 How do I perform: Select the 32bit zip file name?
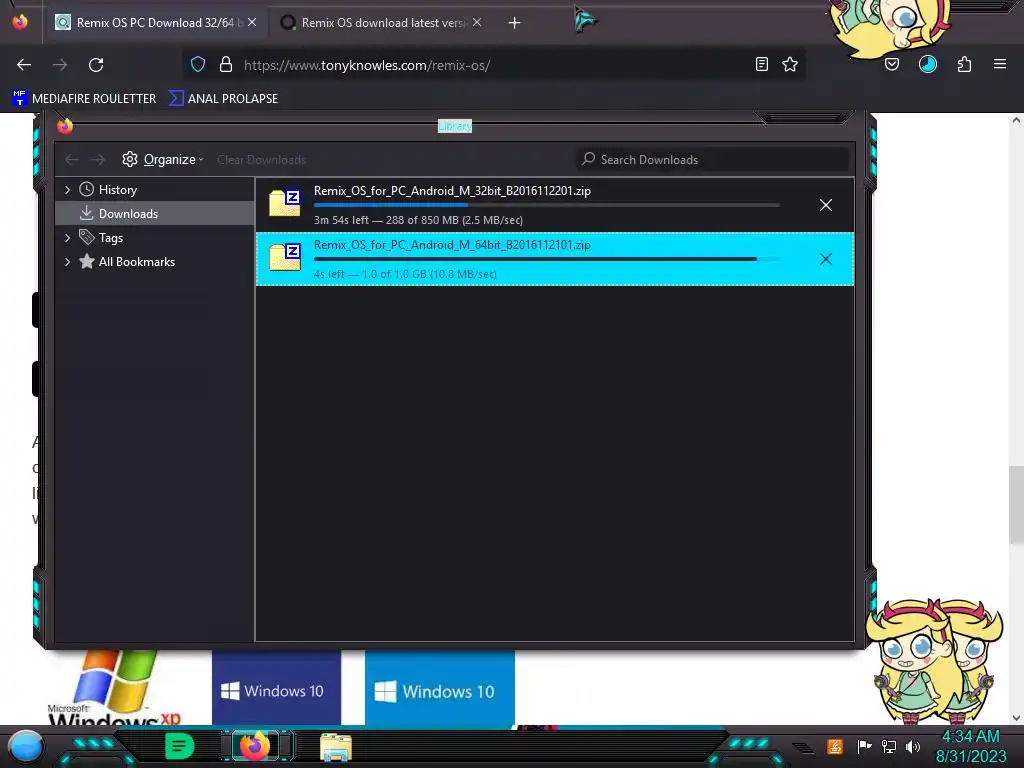pyautogui.click(x=452, y=191)
